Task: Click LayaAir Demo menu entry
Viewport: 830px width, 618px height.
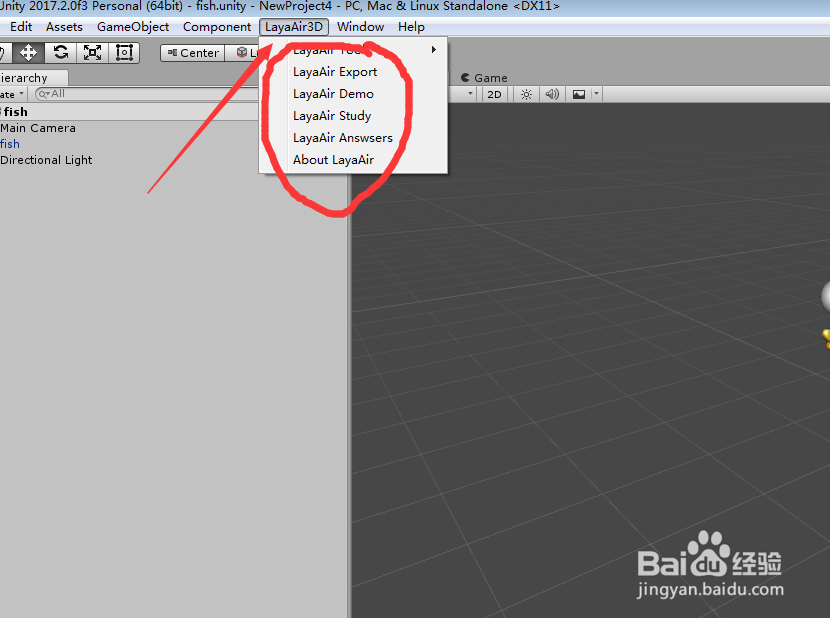Action: coord(331,93)
